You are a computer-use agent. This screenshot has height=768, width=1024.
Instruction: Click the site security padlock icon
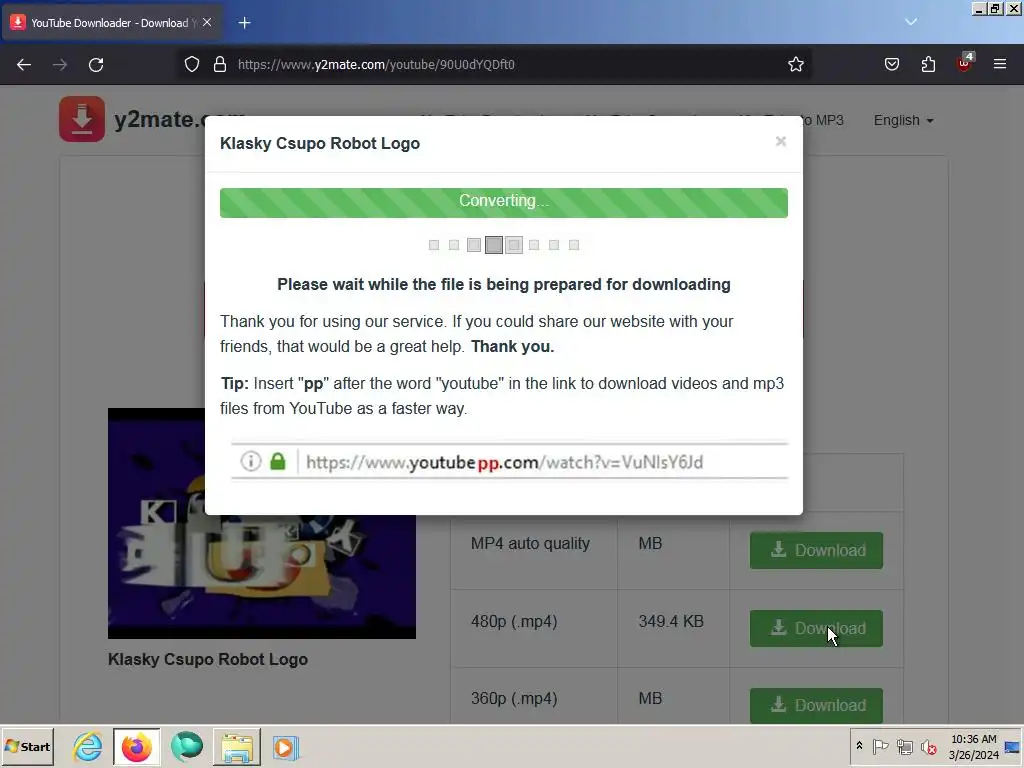pos(220,65)
